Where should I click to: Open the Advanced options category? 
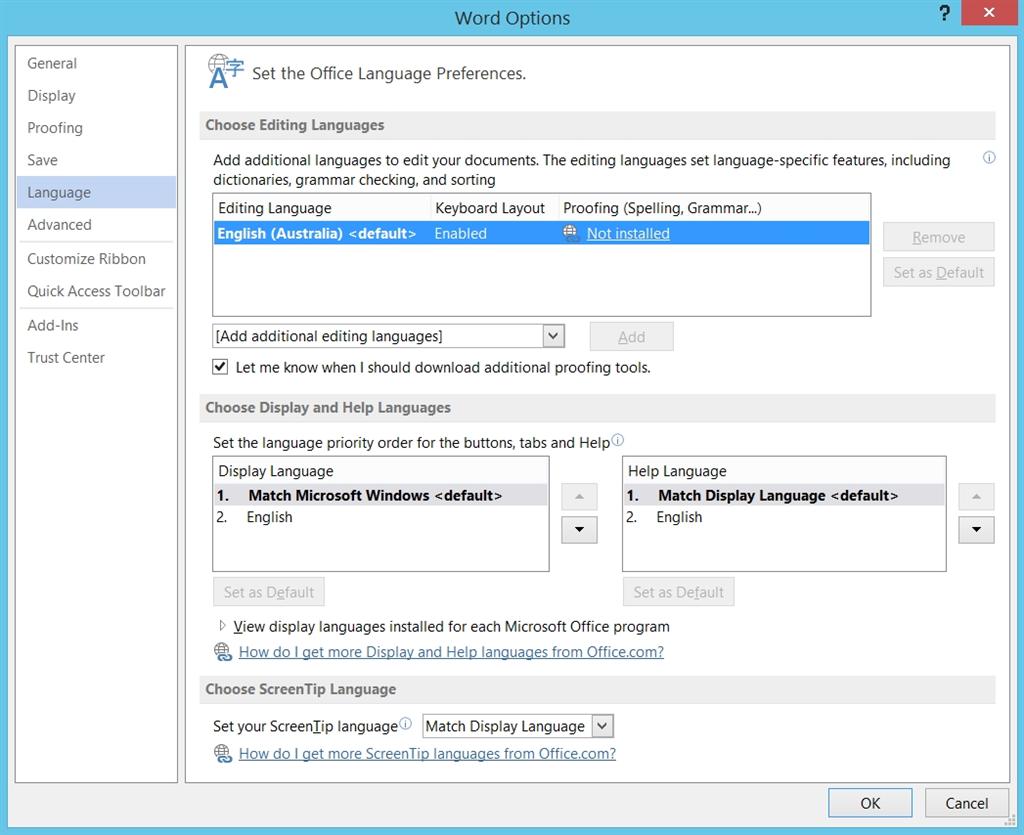click(97, 225)
